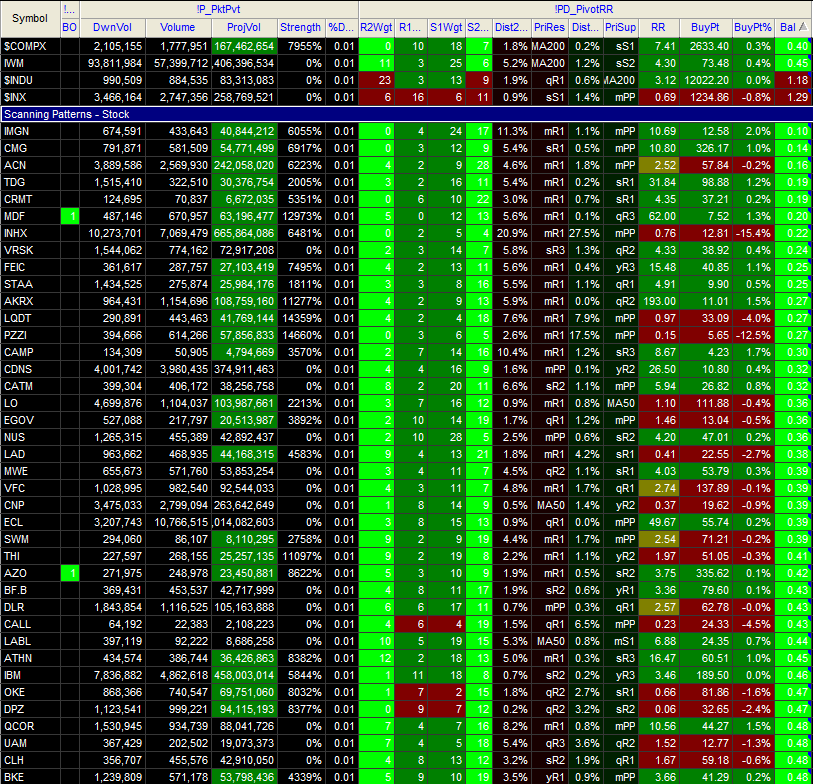
Task: Click the Volume value 10,766,515 in the ECL row
Action: click(x=178, y=523)
